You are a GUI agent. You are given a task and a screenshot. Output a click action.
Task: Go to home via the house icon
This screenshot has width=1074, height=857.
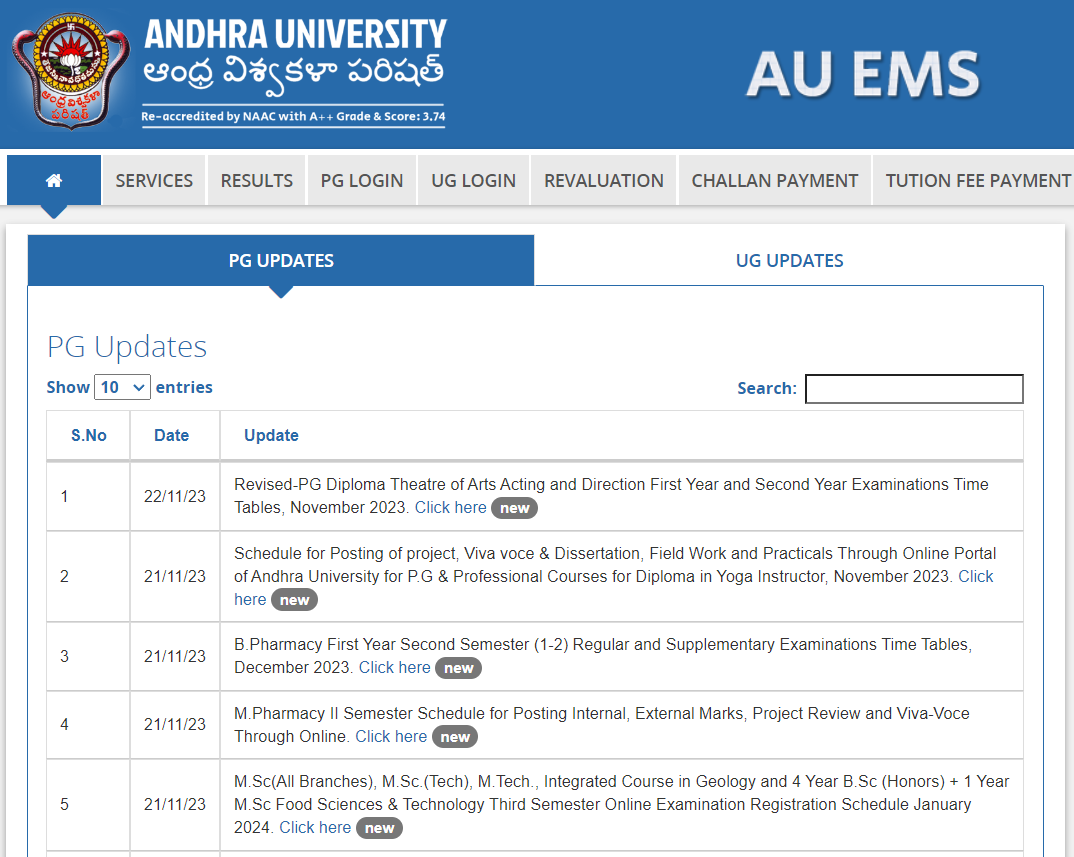click(54, 180)
